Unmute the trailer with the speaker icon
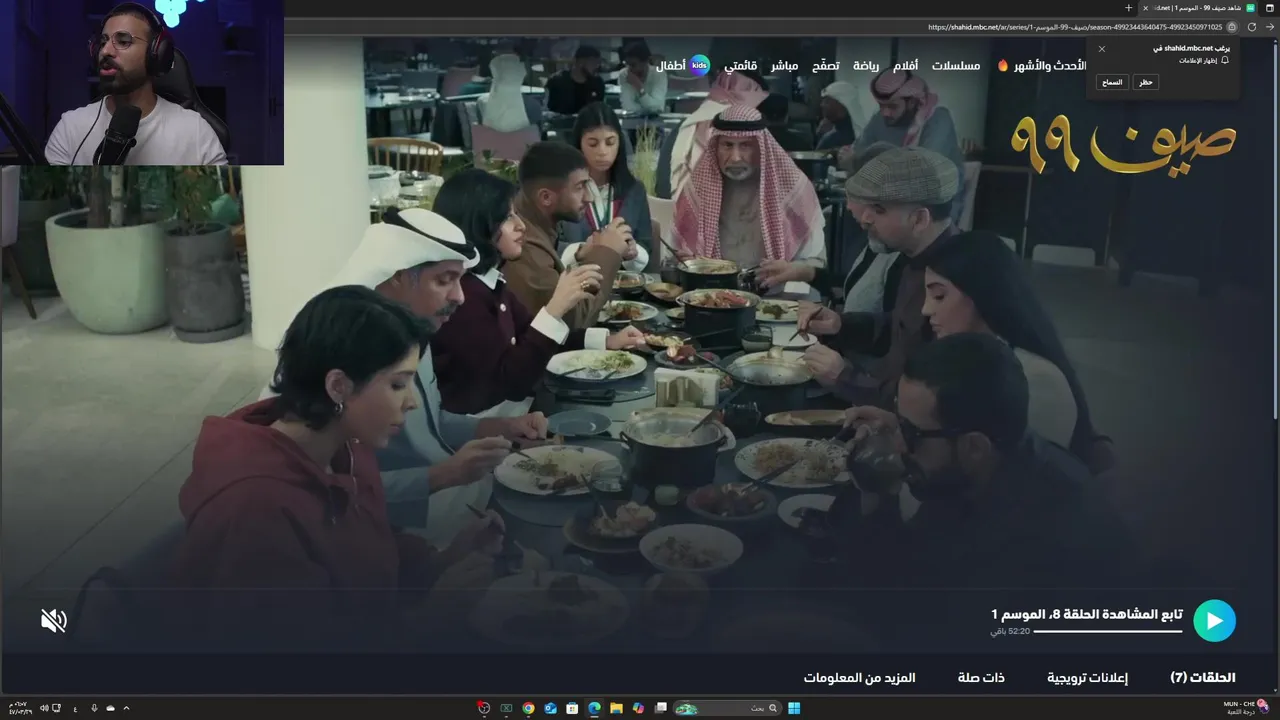 click(54, 621)
